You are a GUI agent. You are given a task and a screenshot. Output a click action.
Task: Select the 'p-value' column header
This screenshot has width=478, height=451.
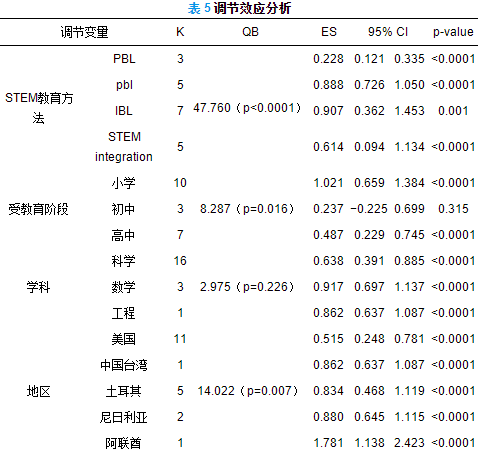pyautogui.click(x=453, y=32)
